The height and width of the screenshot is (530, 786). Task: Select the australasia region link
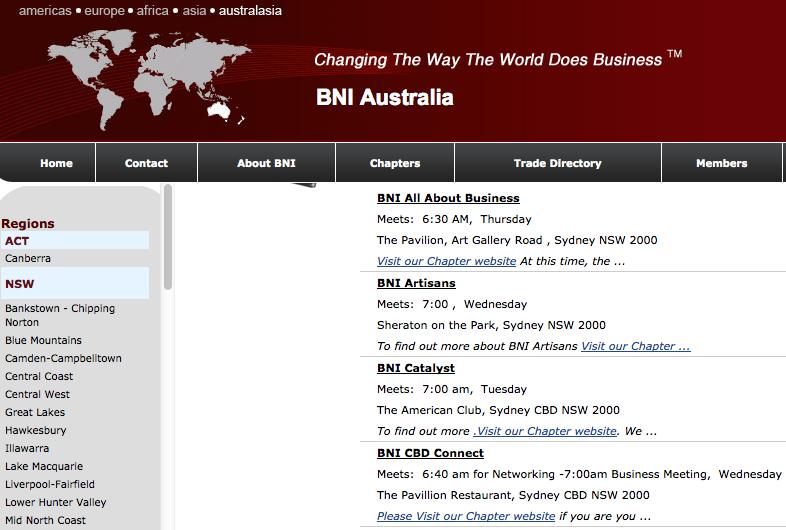pyautogui.click(x=250, y=11)
